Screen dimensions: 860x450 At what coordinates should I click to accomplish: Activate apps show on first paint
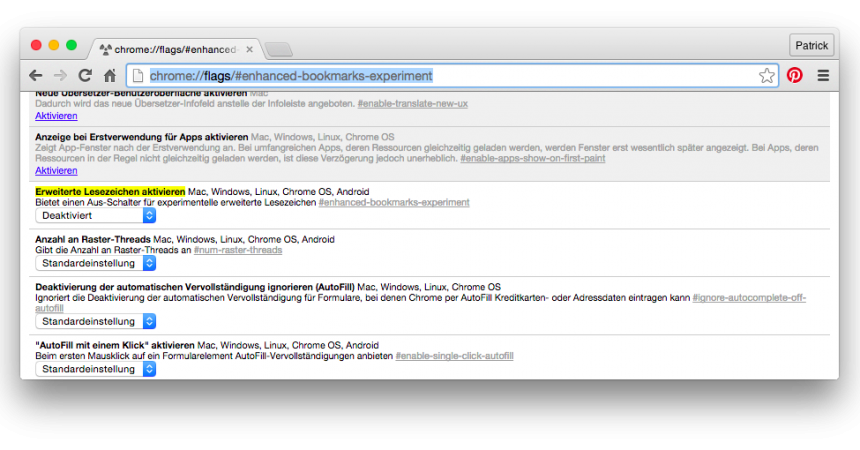point(56,171)
